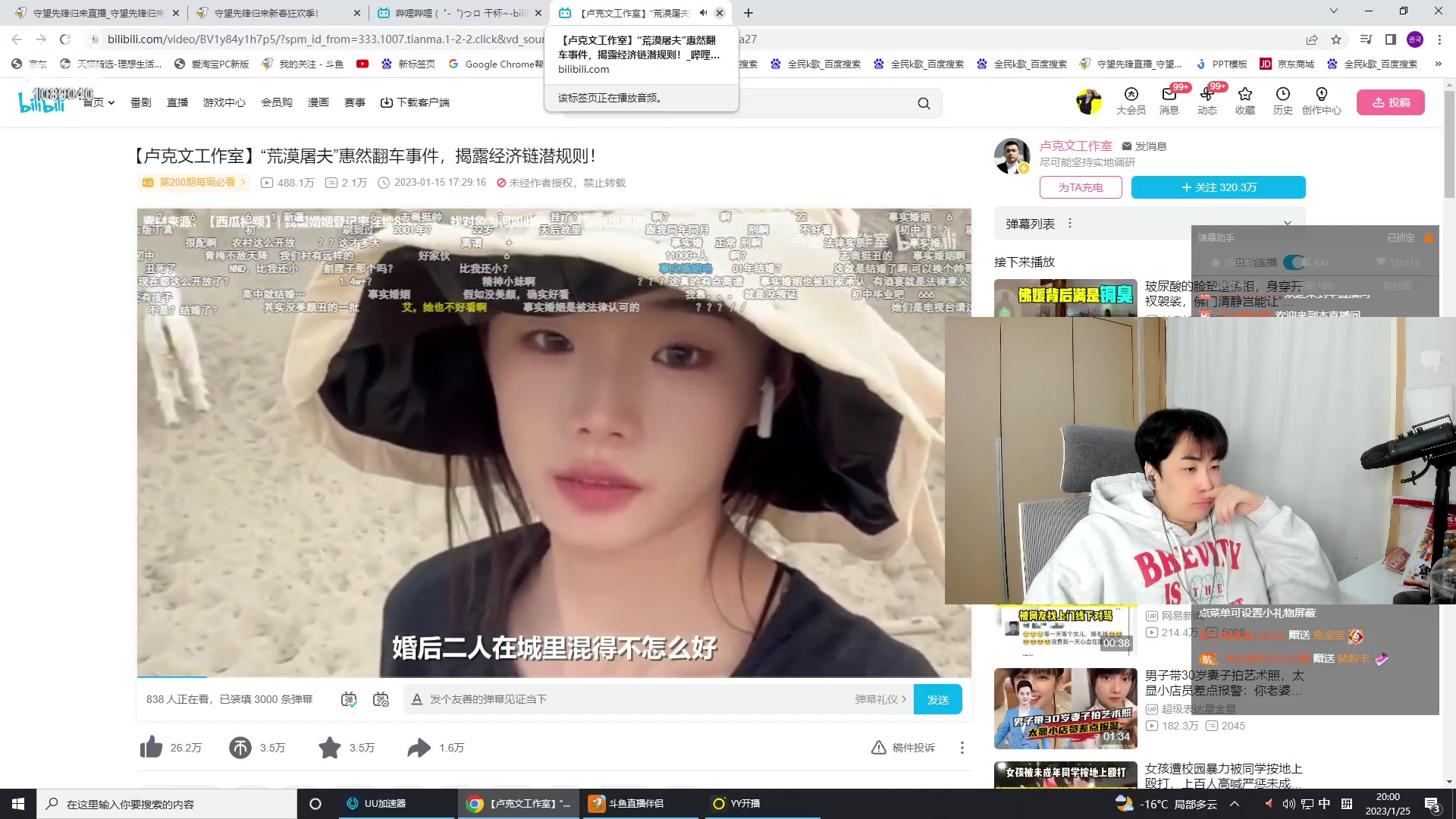Open 京东商城 bookmark
Viewport: 1456px width, 819px height.
click(1287, 64)
